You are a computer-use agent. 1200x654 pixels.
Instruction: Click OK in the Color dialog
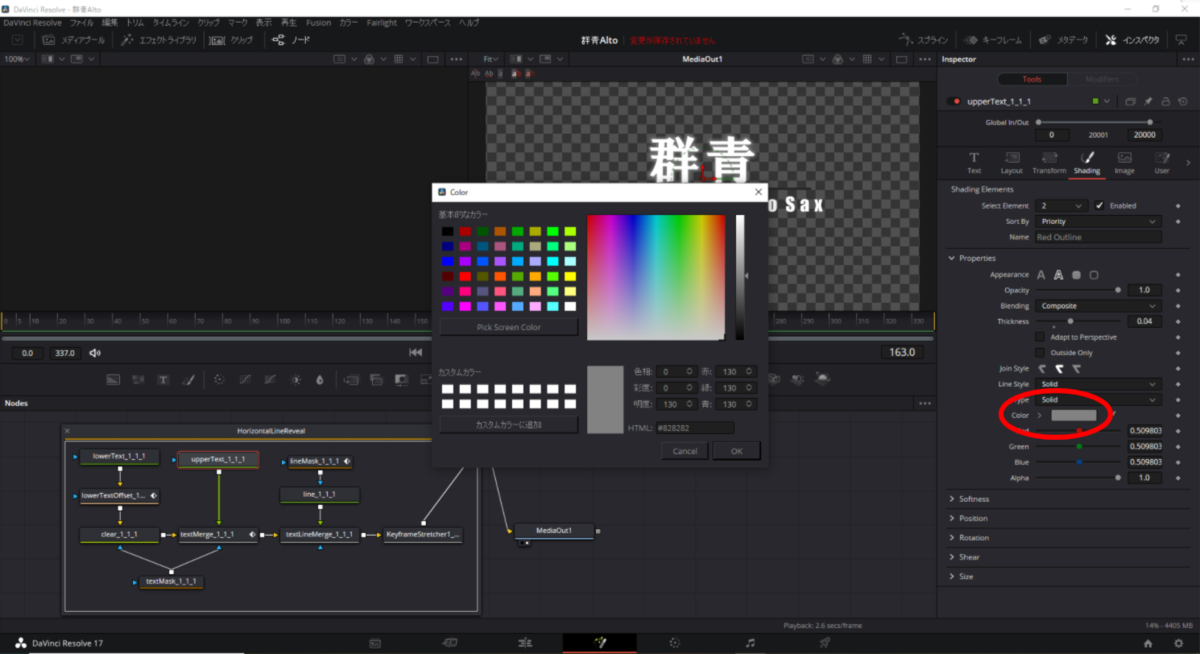pyautogui.click(x=736, y=451)
